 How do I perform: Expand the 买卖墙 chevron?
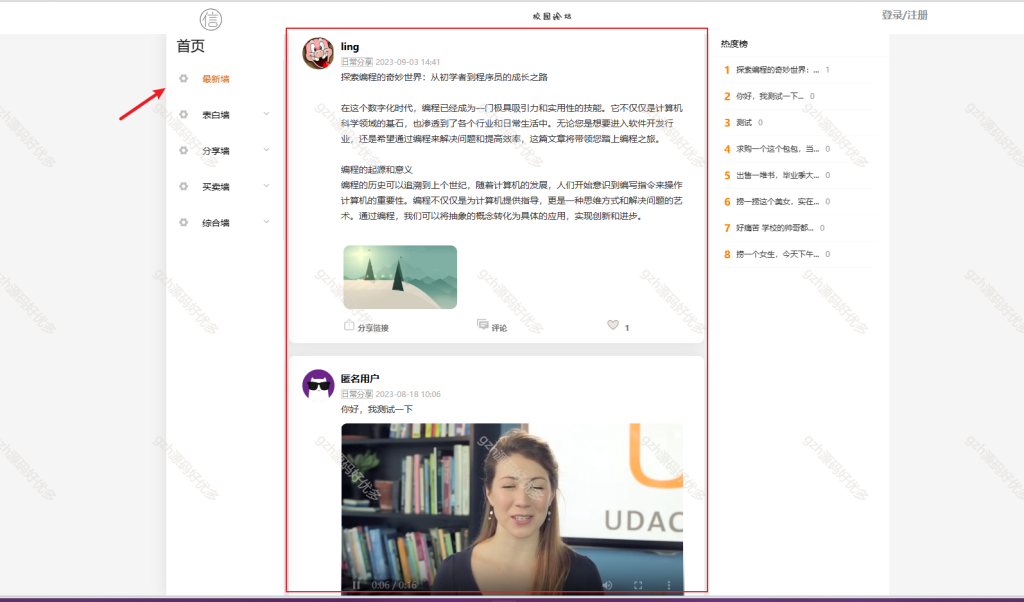[266, 185]
